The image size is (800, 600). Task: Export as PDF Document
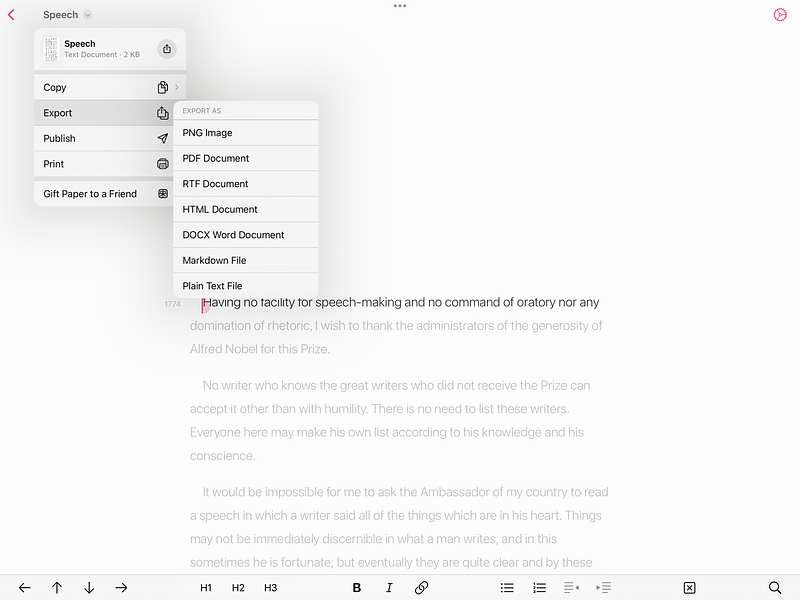click(246, 158)
